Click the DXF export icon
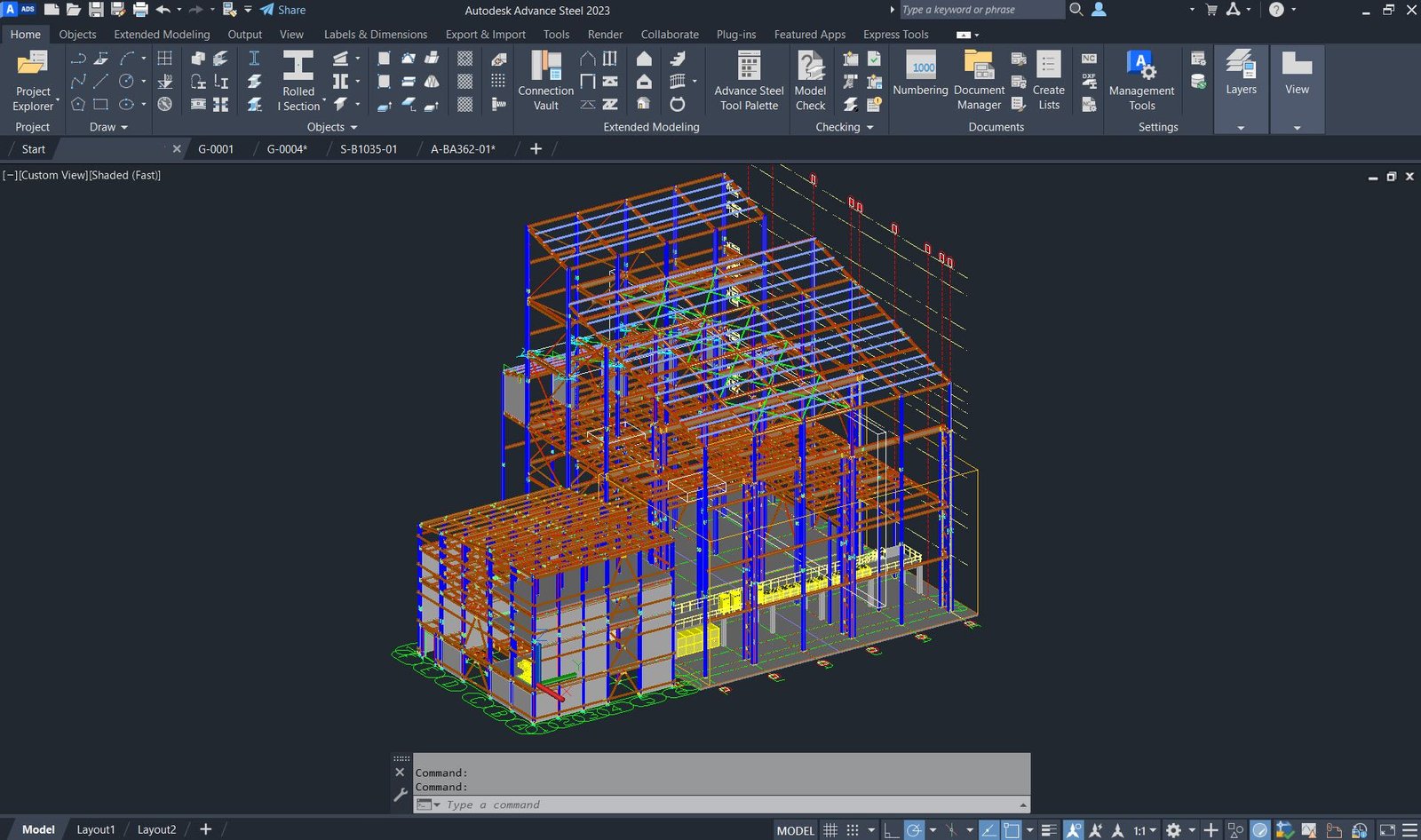 (x=1089, y=82)
